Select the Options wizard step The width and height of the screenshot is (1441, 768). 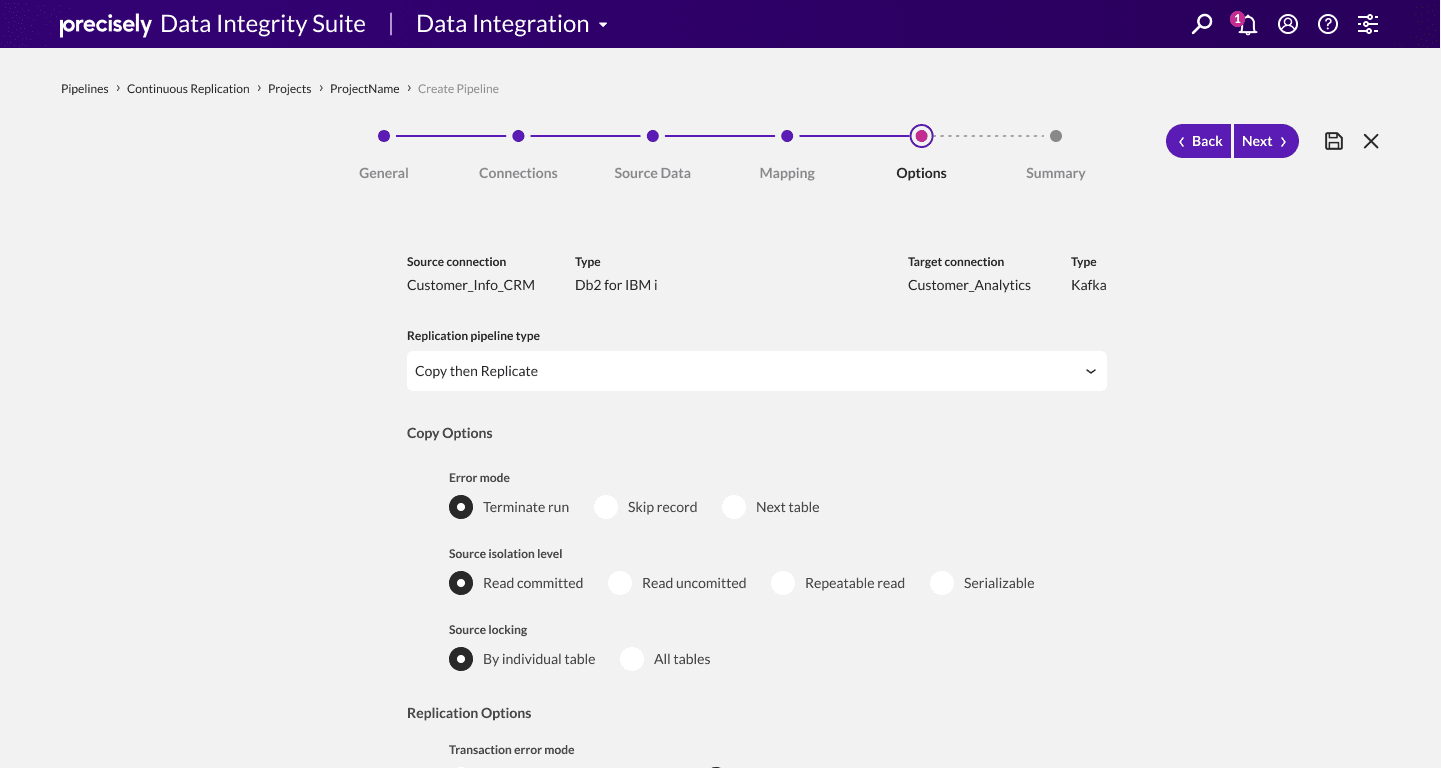pos(921,136)
